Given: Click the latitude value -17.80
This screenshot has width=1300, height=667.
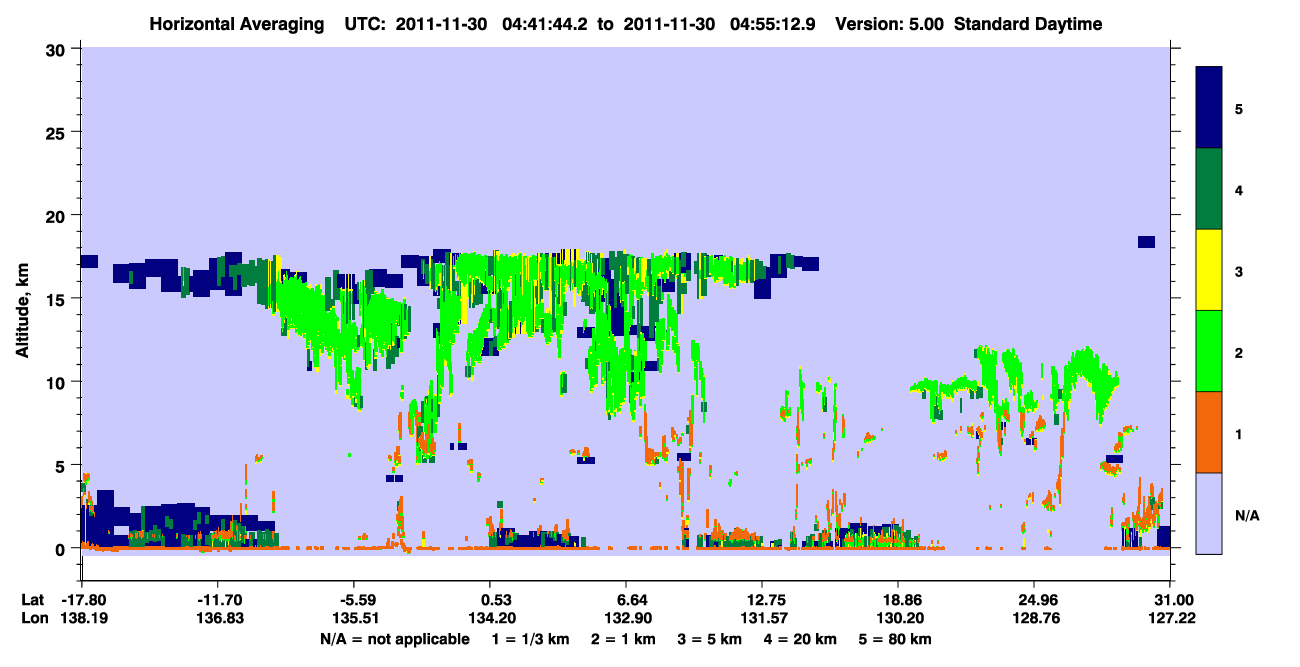Looking at the screenshot, I should (83, 600).
